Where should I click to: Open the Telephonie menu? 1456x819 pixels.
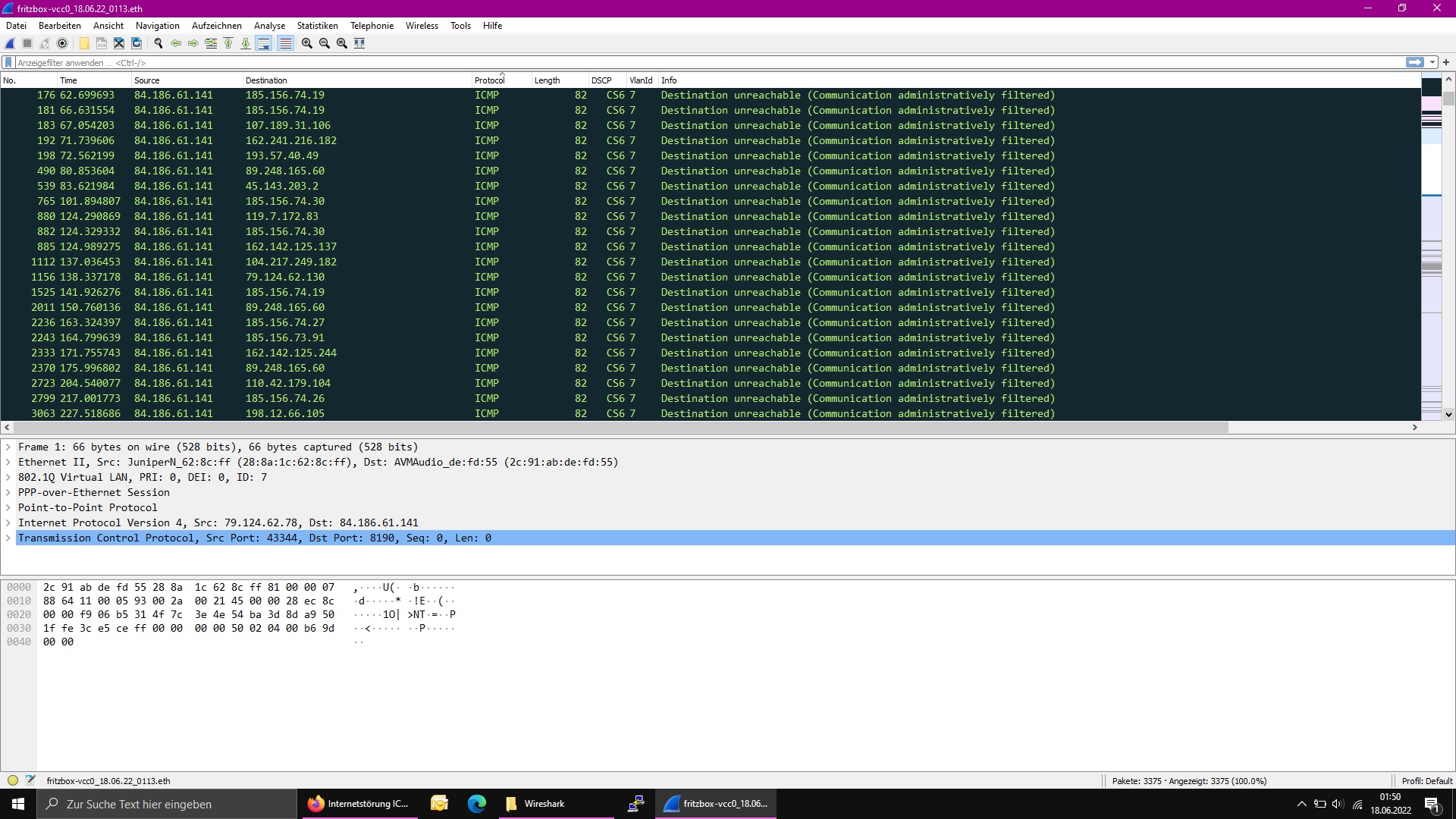click(372, 26)
